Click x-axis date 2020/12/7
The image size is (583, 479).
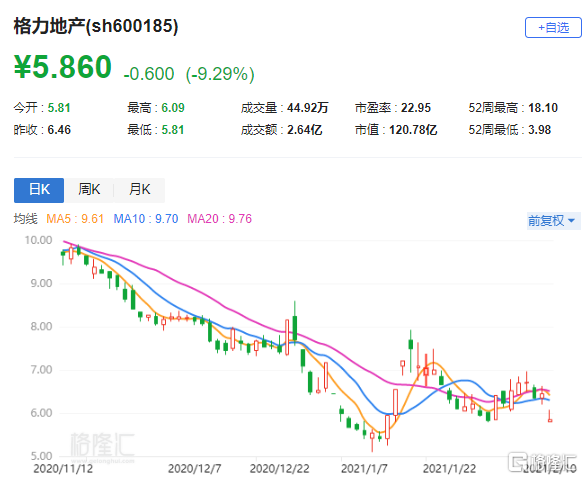[x=194, y=469]
